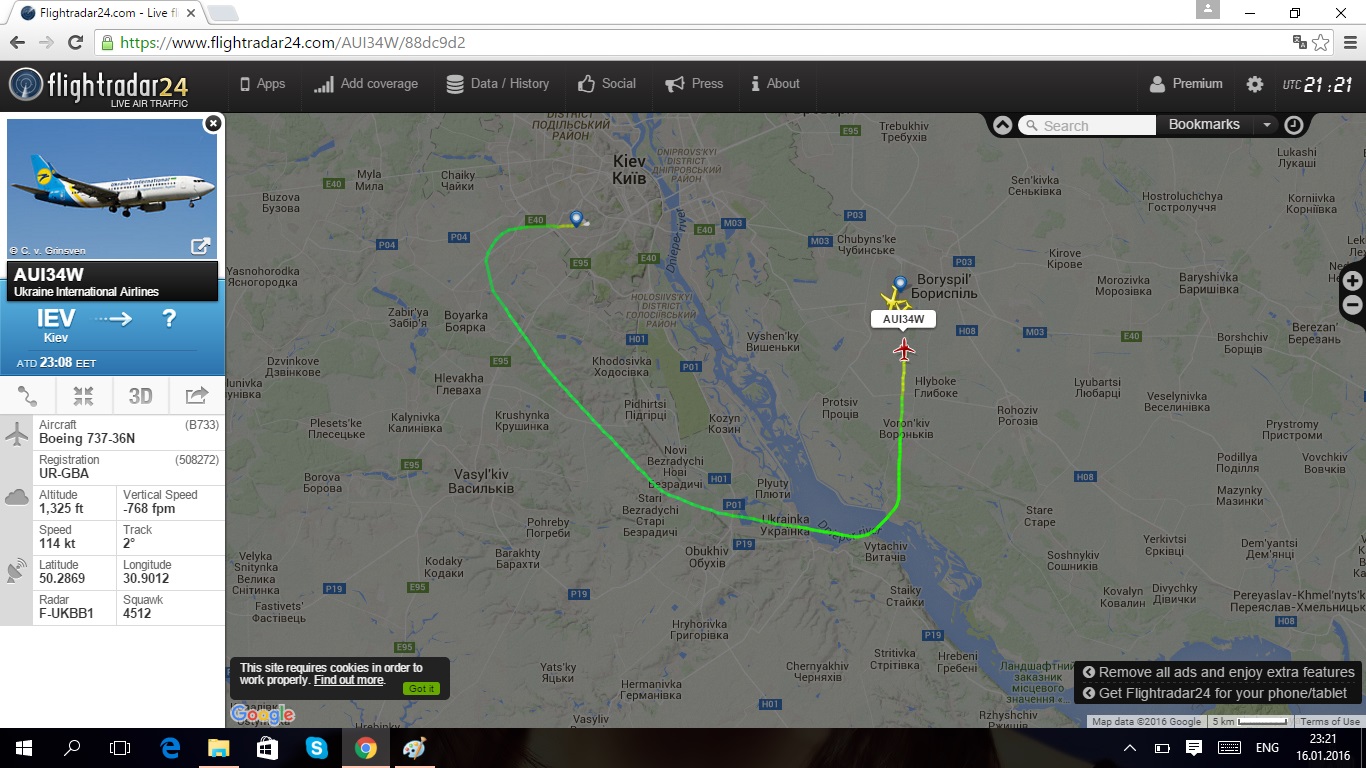The width and height of the screenshot is (1366, 768).
Task: Open the playback clock icon
Action: pyautogui.click(x=1294, y=125)
